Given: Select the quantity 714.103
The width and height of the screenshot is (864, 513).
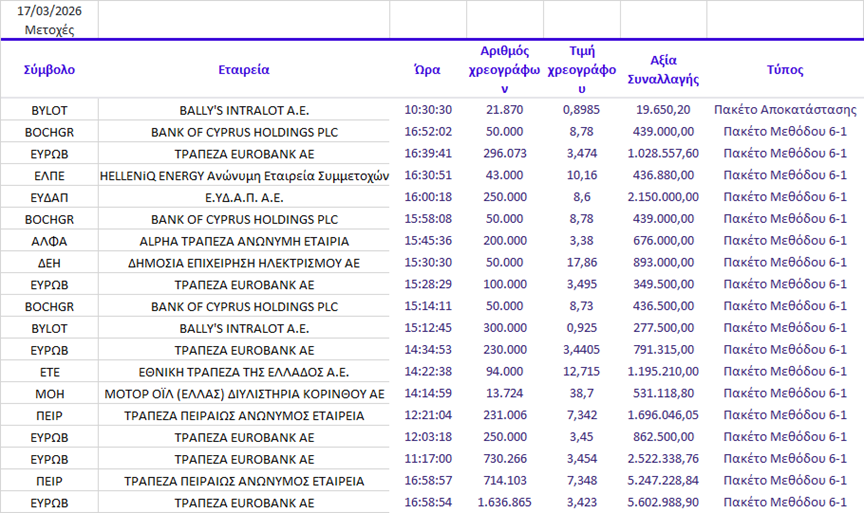Looking at the screenshot, I should (505, 480).
